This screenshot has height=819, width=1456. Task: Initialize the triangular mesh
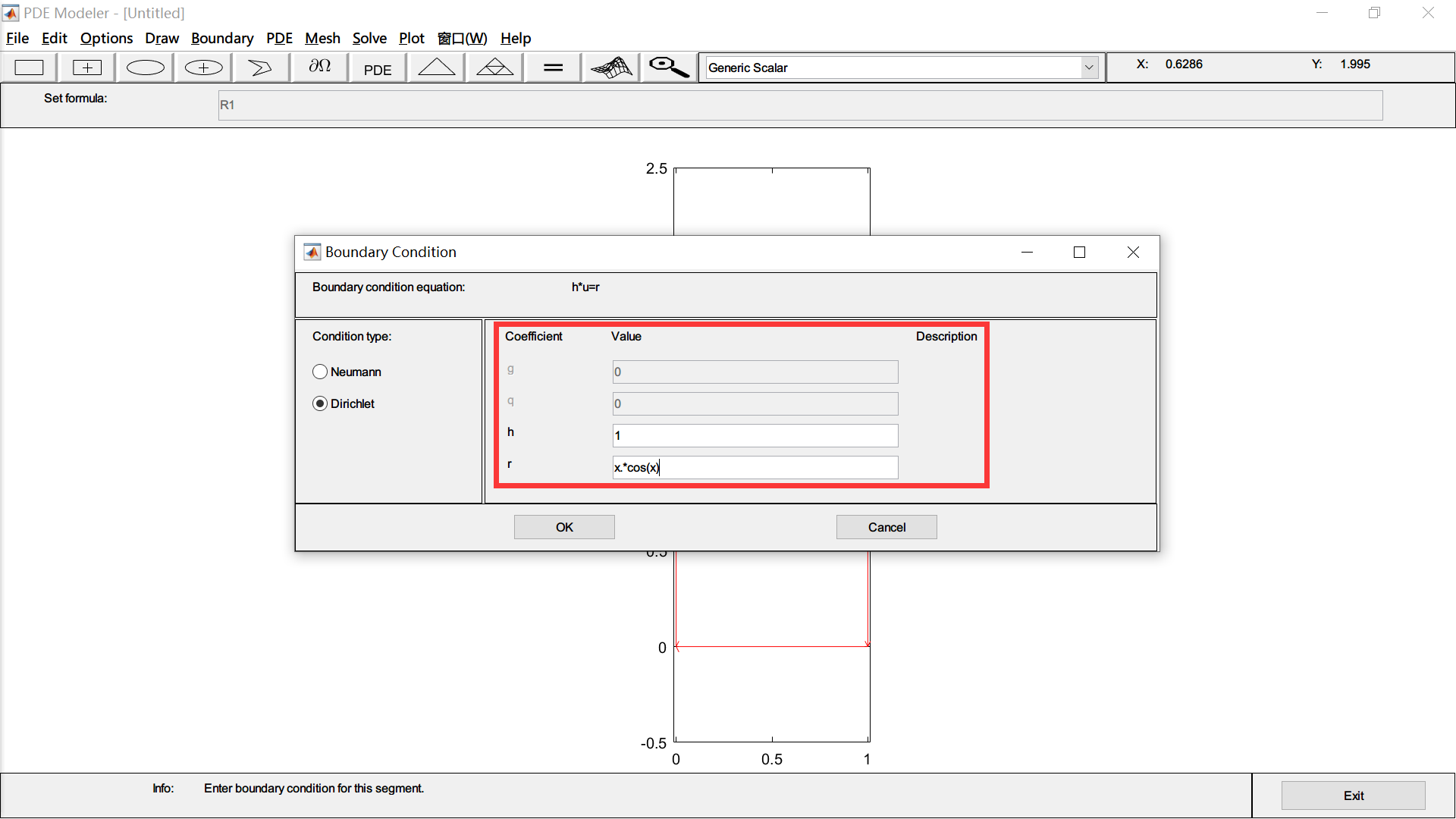coord(435,67)
